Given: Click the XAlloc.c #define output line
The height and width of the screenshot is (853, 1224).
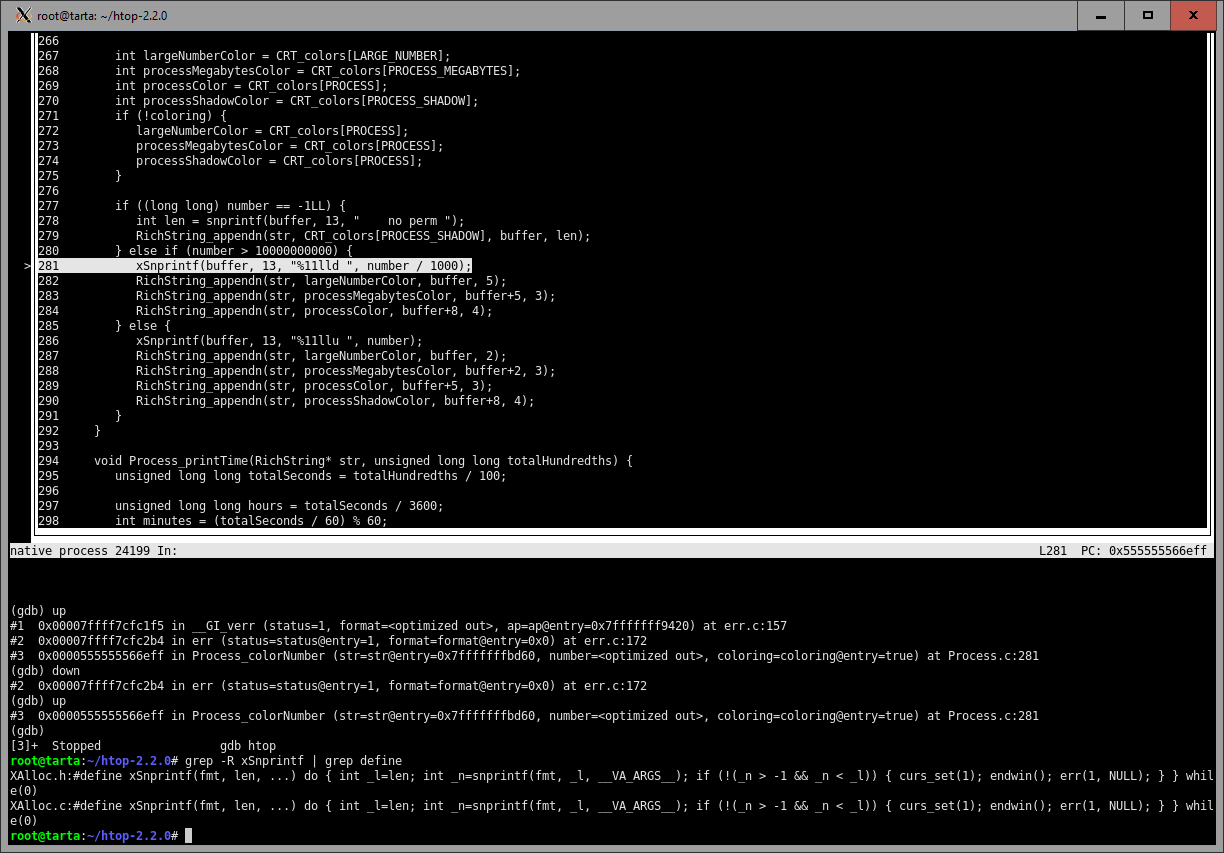Looking at the screenshot, I should click(x=600, y=806).
